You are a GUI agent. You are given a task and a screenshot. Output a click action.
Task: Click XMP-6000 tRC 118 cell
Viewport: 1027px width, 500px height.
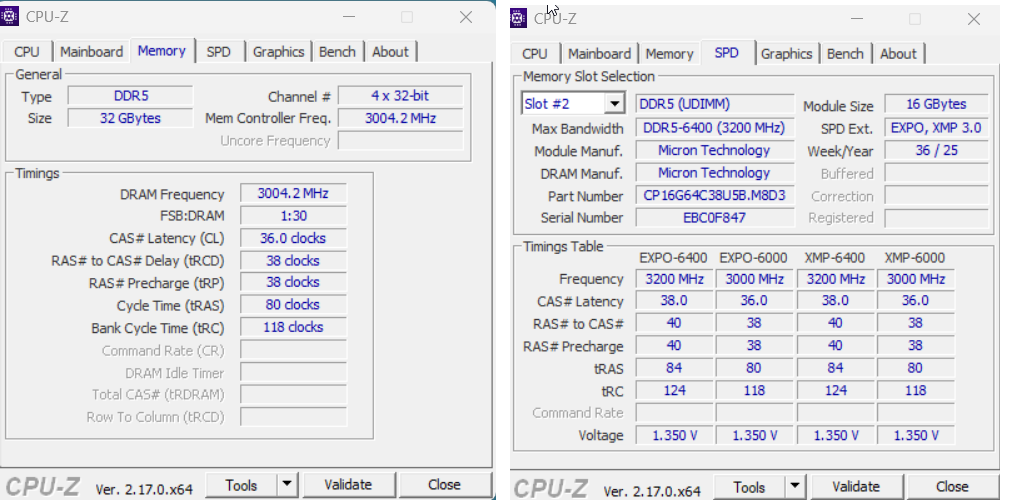[x=915, y=391]
